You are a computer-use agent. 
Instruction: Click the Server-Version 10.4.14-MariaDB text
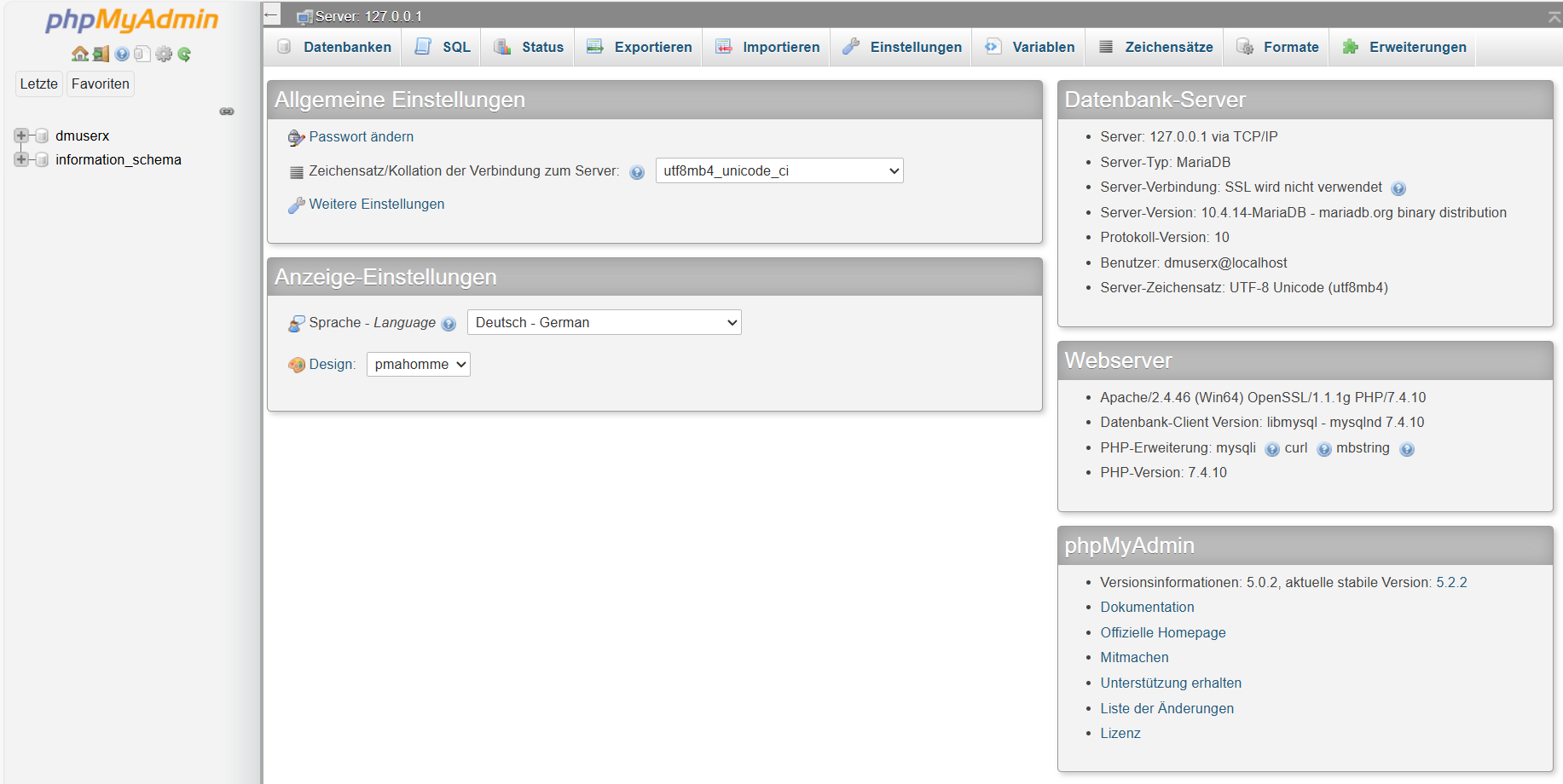click(1303, 212)
